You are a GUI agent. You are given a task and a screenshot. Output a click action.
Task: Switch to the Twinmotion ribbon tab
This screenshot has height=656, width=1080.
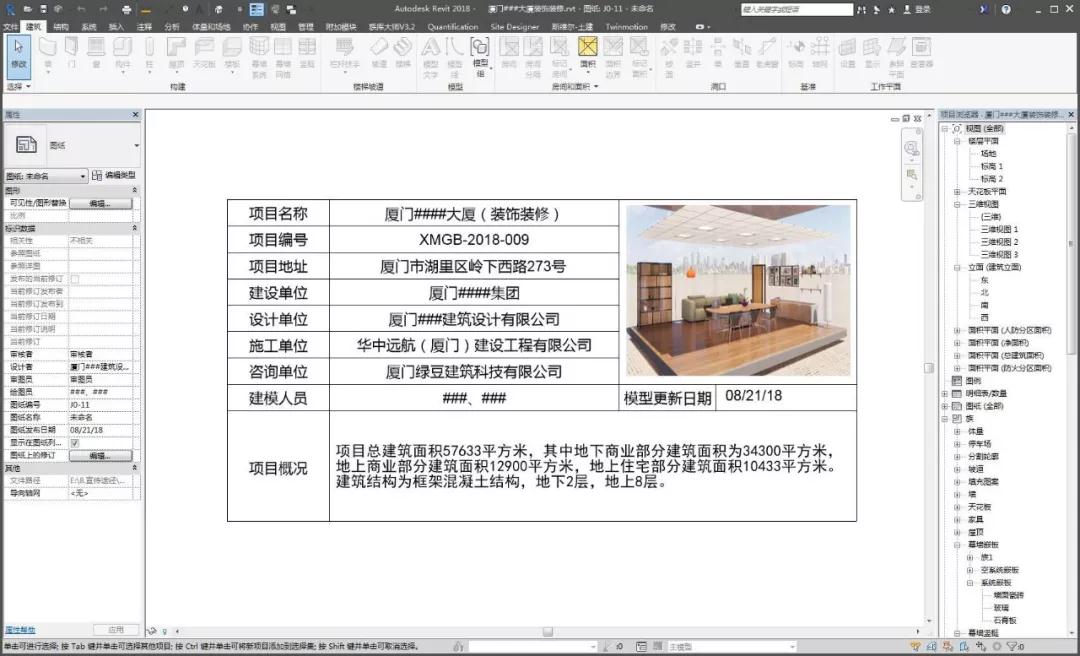(x=626, y=27)
